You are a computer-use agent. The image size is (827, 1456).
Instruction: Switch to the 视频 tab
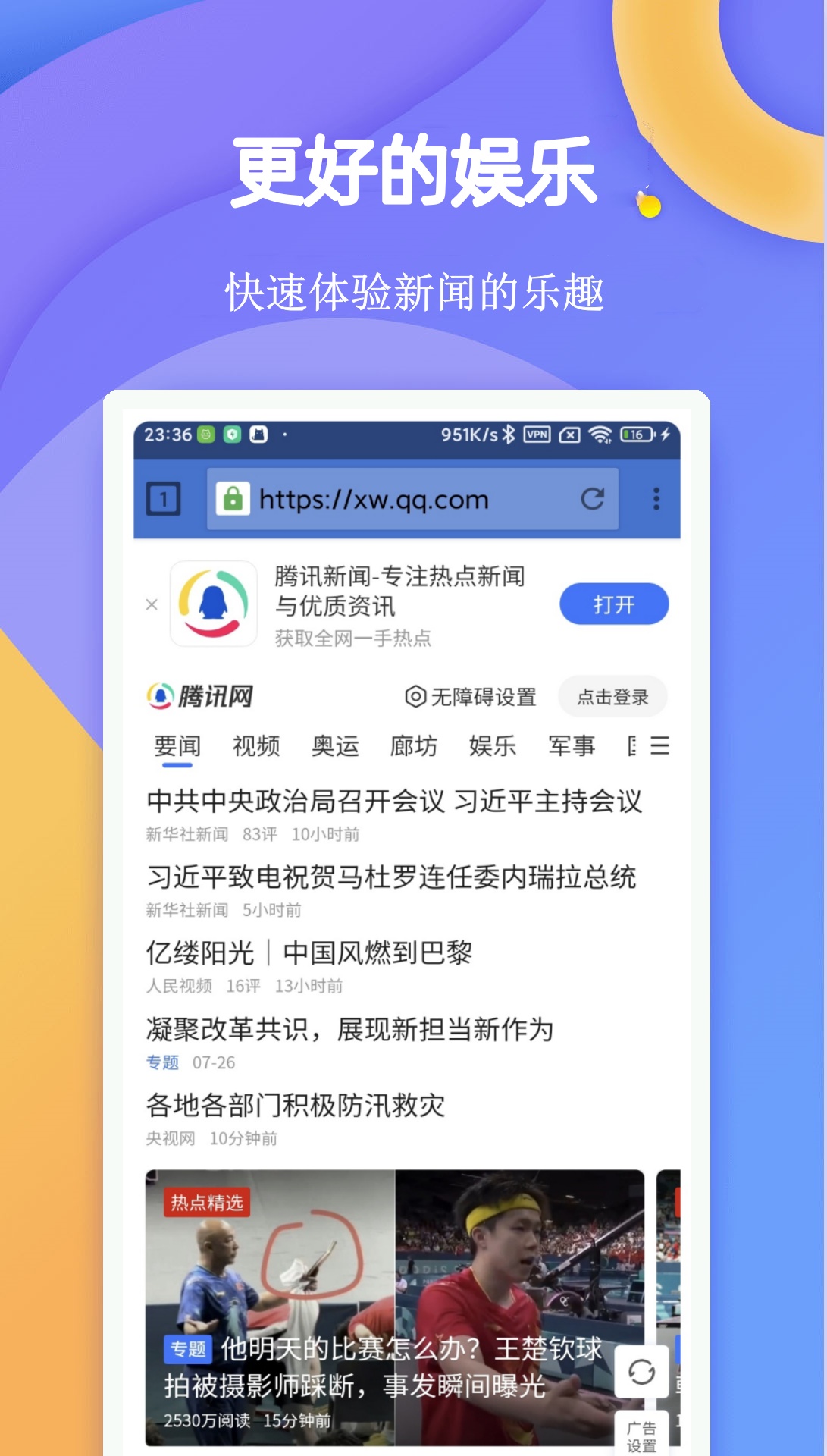pos(256,746)
